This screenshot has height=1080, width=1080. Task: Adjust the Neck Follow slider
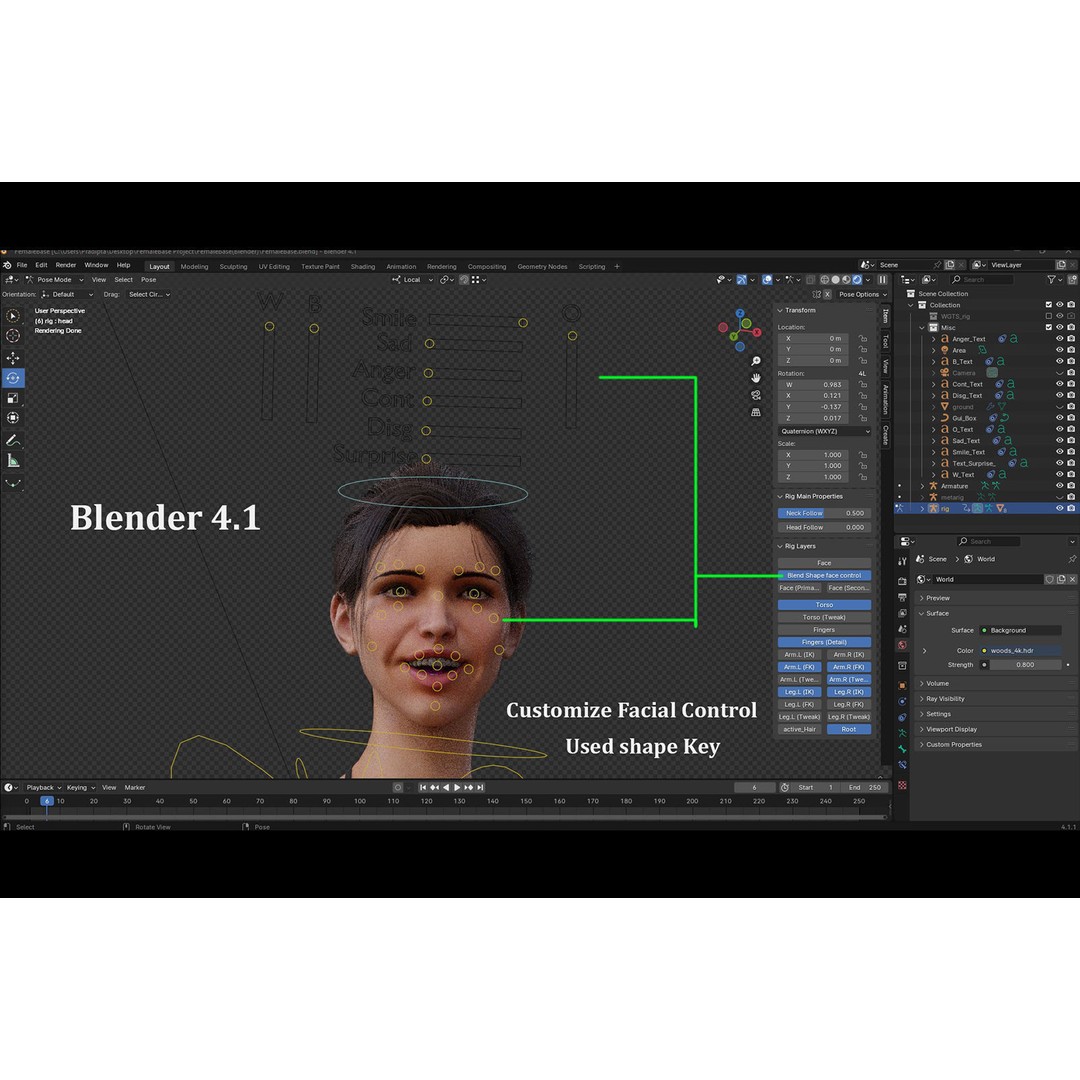pos(824,513)
